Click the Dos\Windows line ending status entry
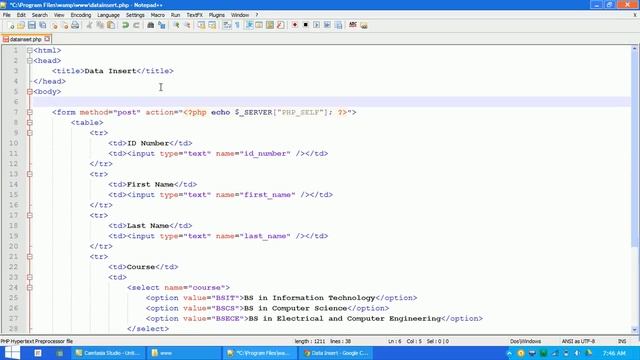The width and height of the screenshot is (640, 360). (x=525, y=341)
